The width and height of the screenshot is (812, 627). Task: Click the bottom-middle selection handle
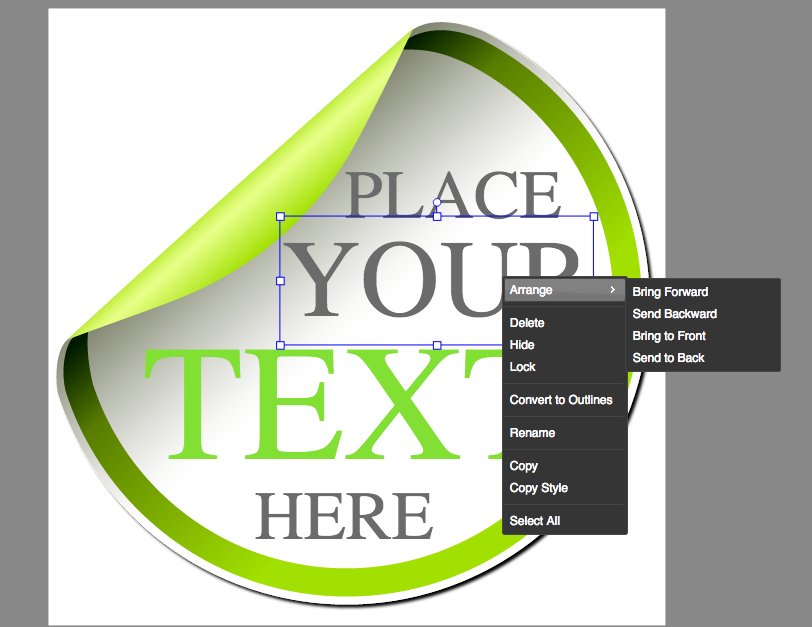tap(437, 345)
